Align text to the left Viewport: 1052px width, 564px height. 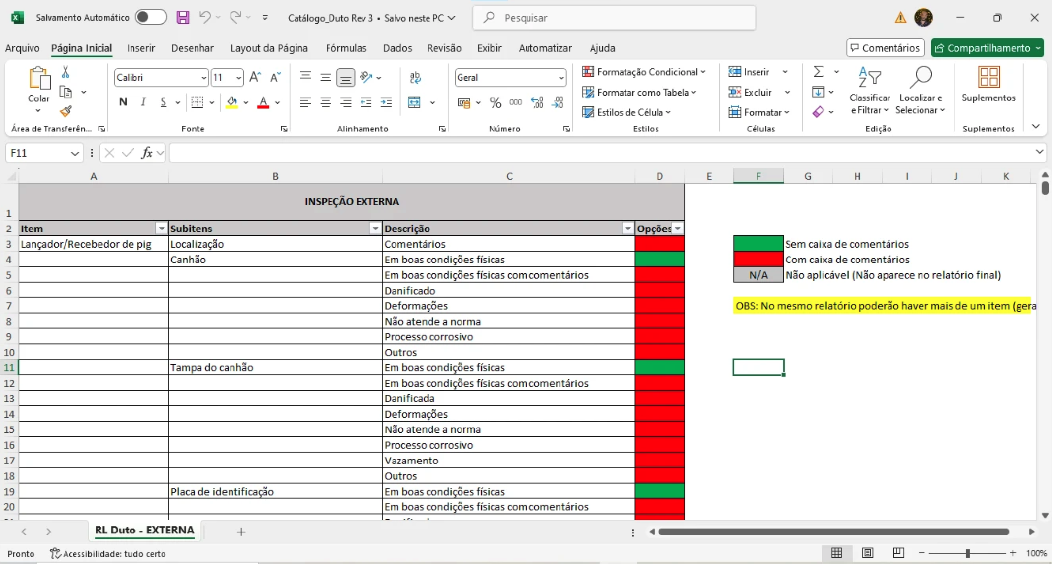[305, 102]
